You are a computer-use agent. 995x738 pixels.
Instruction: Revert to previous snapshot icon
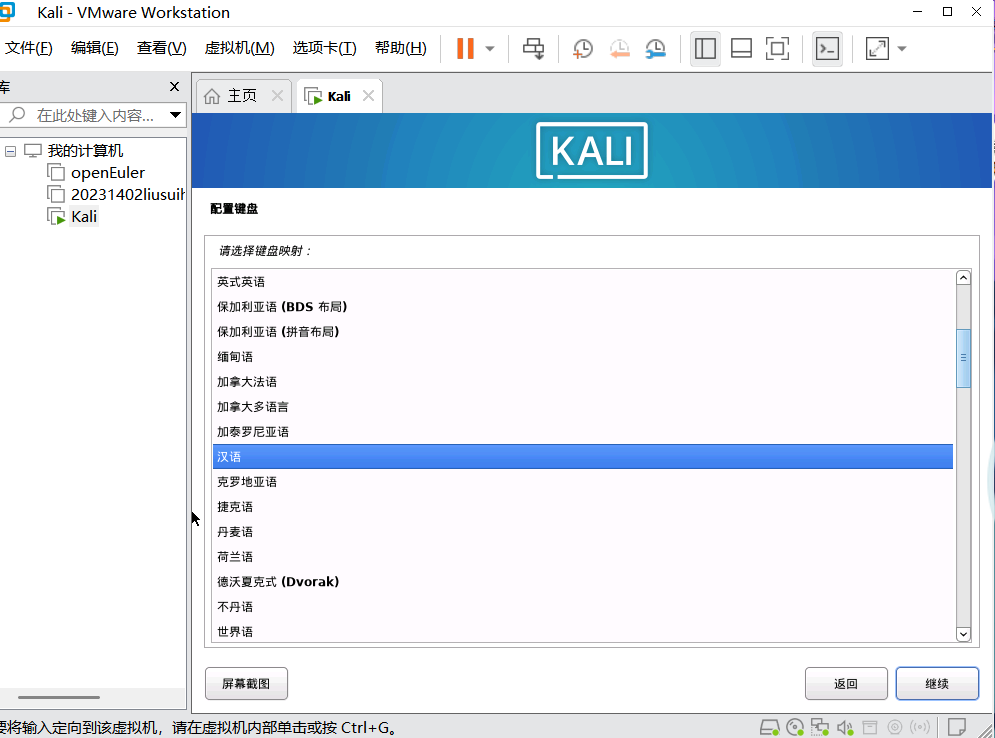[x=619, y=48]
